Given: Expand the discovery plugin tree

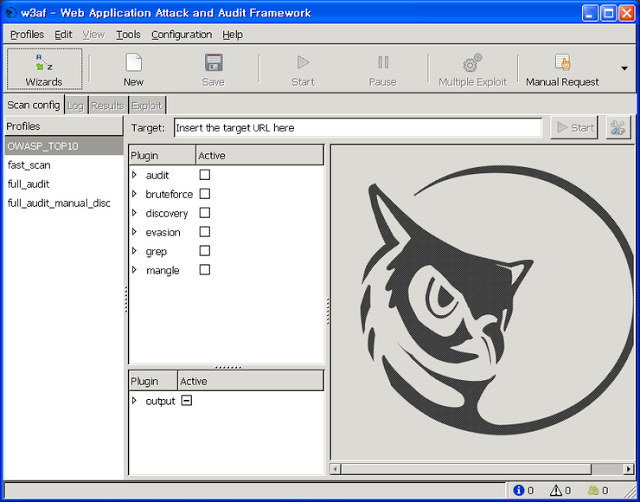Looking at the screenshot, I should (x=134, y=213).
